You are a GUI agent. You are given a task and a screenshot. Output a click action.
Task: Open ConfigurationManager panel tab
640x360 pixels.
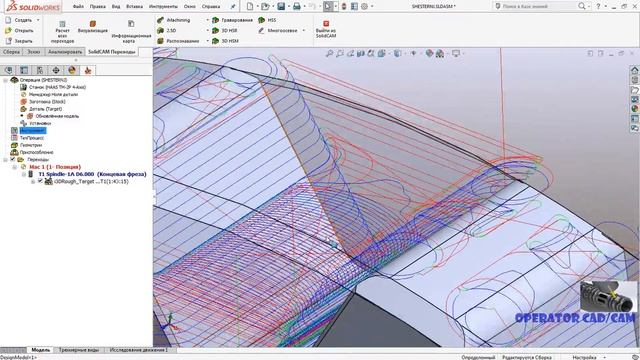click(40, 70)
